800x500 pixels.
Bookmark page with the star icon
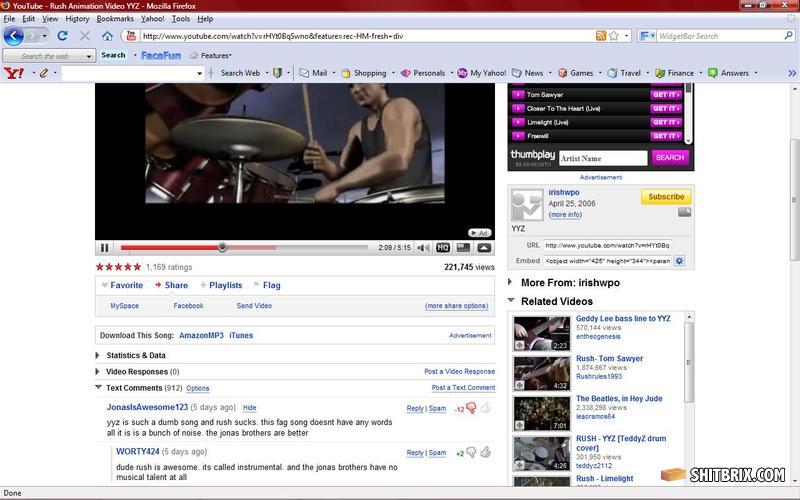pyautogui.click(x=614, y=36)
